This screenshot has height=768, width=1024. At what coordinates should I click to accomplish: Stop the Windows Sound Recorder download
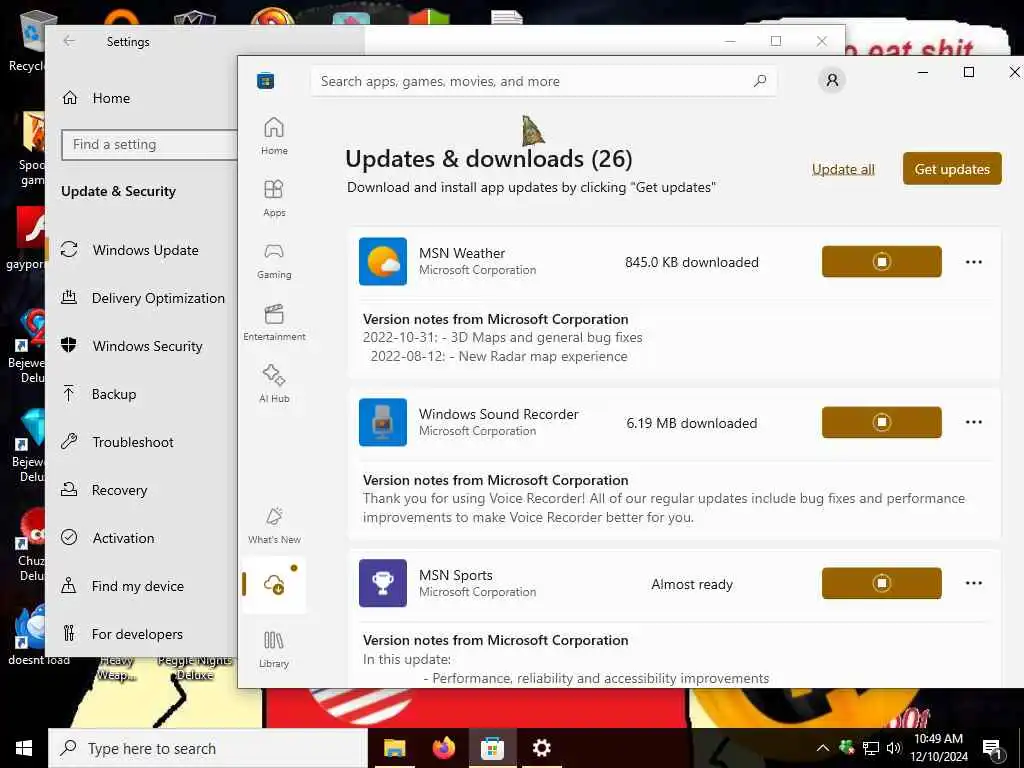click(x=882, y=422)
